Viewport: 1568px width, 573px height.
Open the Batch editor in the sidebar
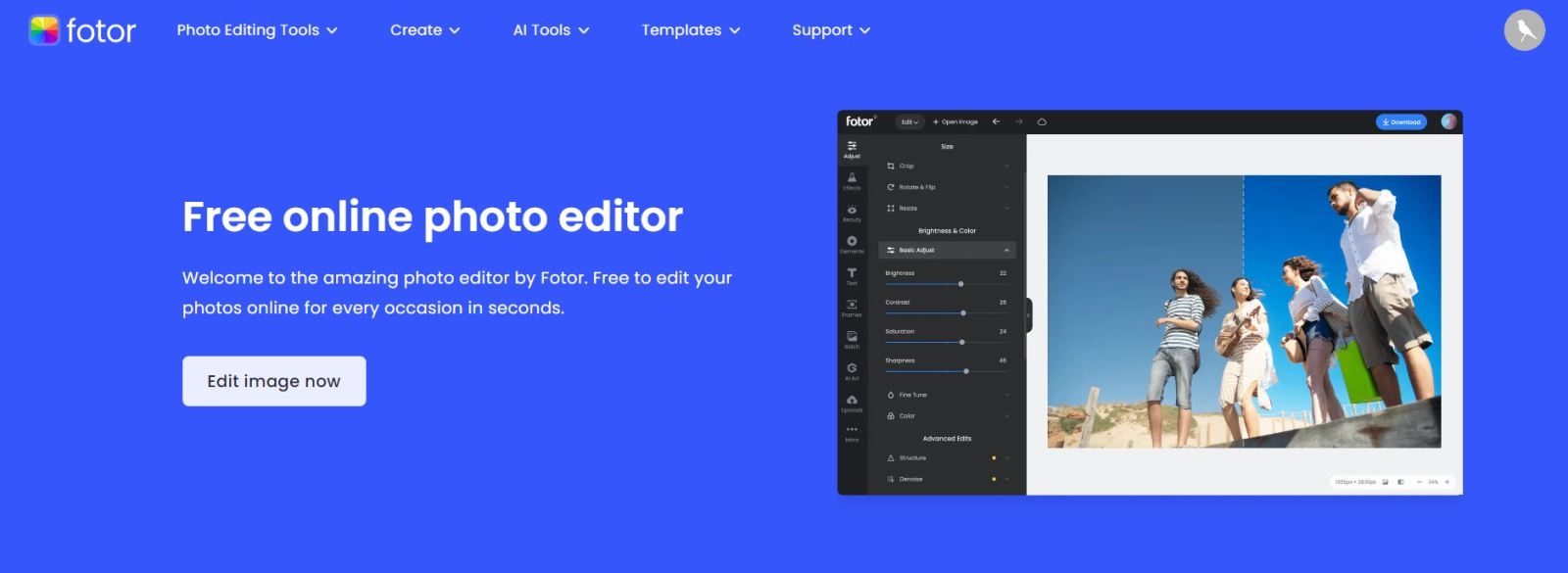click(x=852, y=339)
